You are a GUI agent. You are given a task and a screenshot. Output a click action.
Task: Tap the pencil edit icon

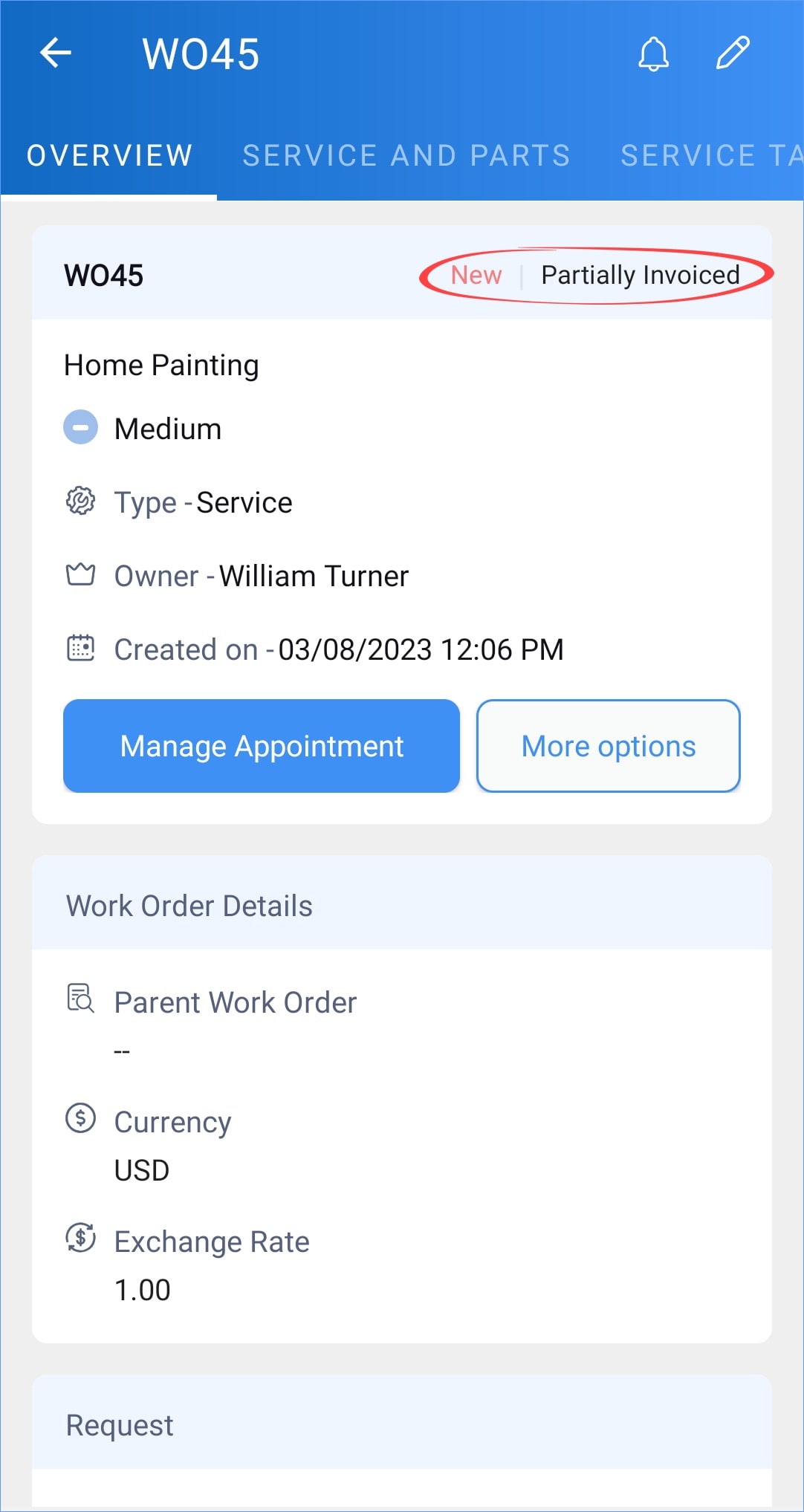733,53
